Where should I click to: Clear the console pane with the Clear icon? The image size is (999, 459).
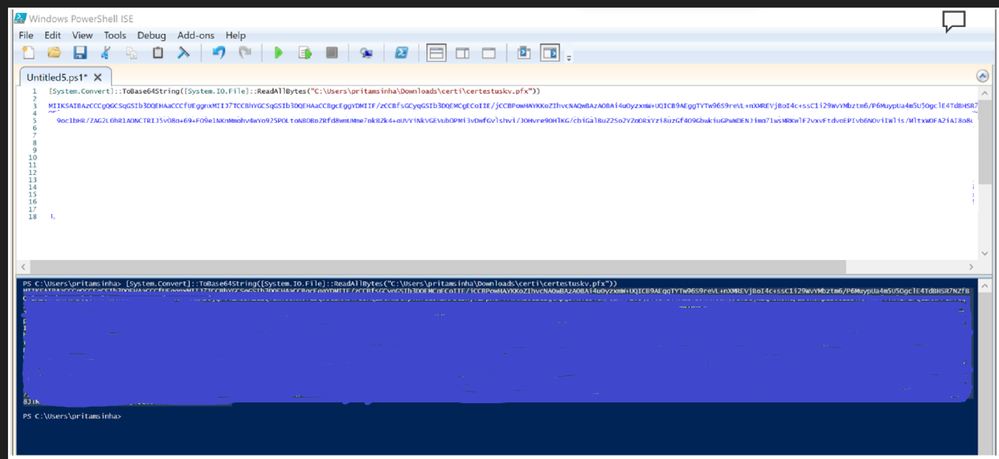pos(183,53)
